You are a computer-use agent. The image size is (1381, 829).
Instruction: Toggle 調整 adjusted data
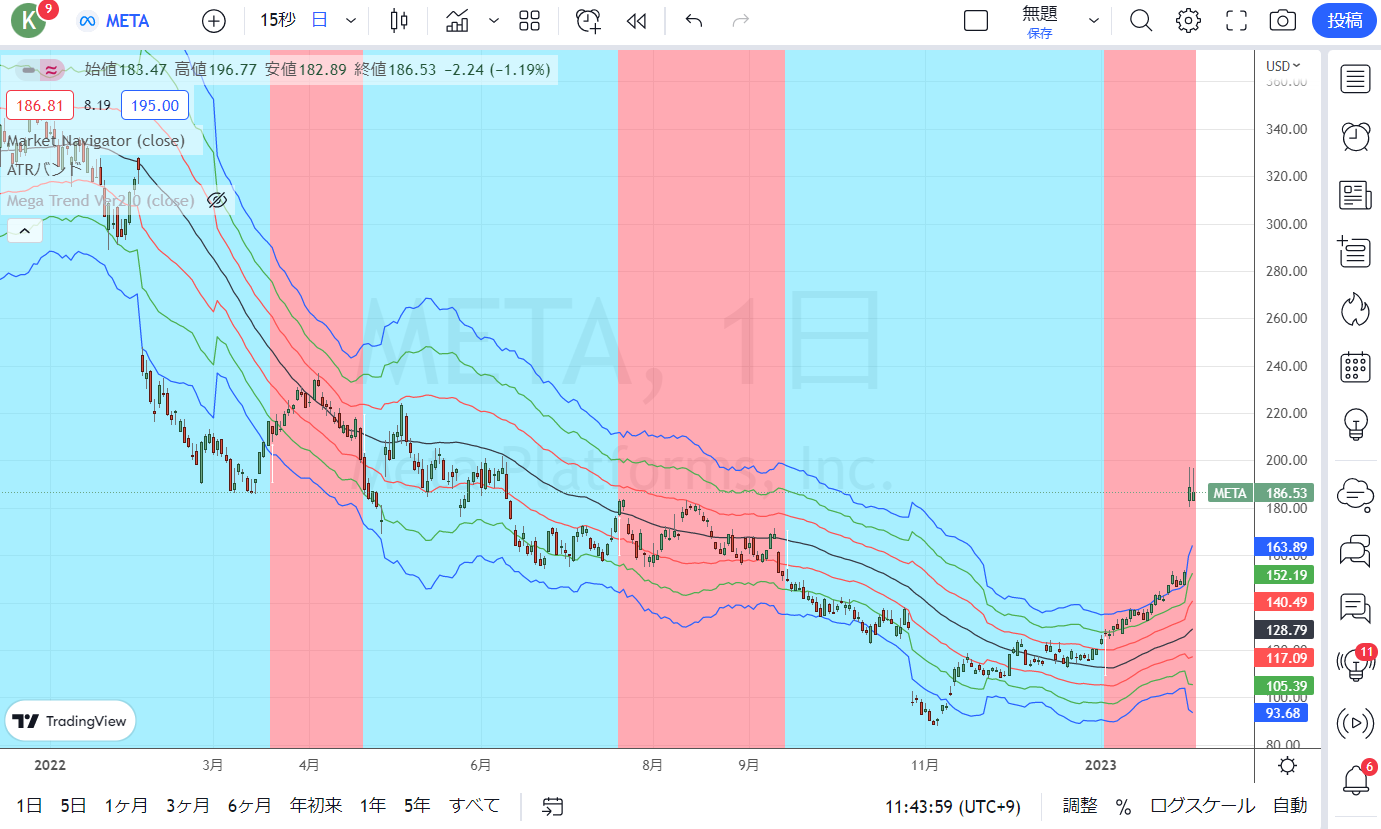click(1080, 806)
